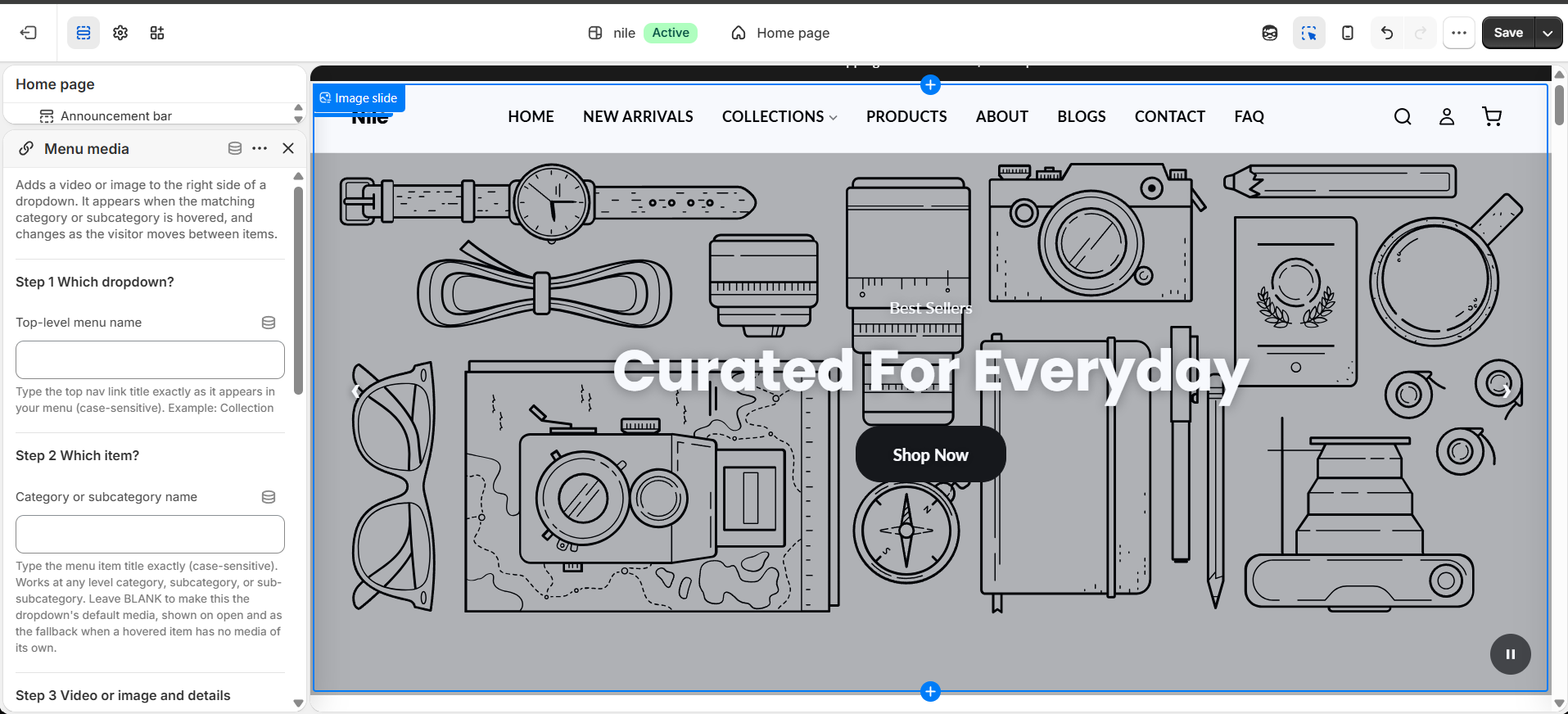Add section above Image slide
The width and height of the screenshot is (1568, 714).
(930, 84)
